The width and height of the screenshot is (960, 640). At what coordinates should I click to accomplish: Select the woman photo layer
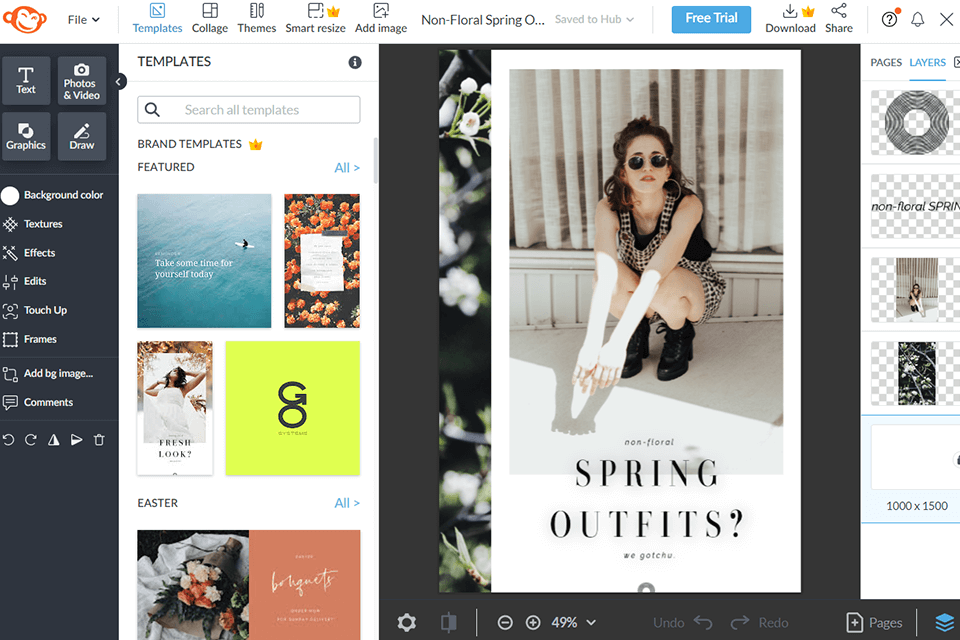pos(915,290)
